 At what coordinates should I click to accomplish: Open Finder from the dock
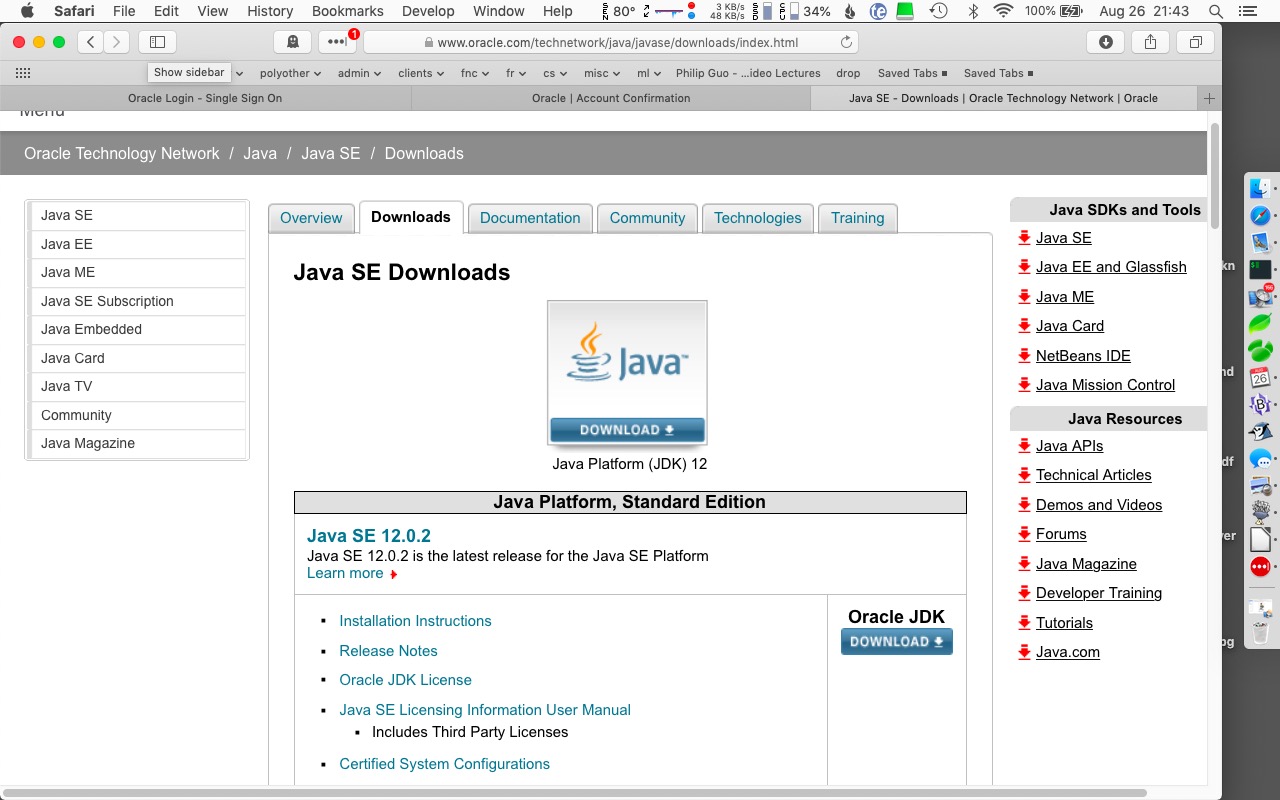pos(1260,187)
